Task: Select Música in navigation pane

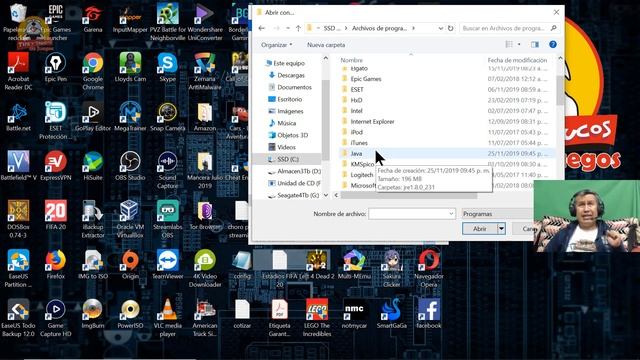Action: click(x=287, y=123)
